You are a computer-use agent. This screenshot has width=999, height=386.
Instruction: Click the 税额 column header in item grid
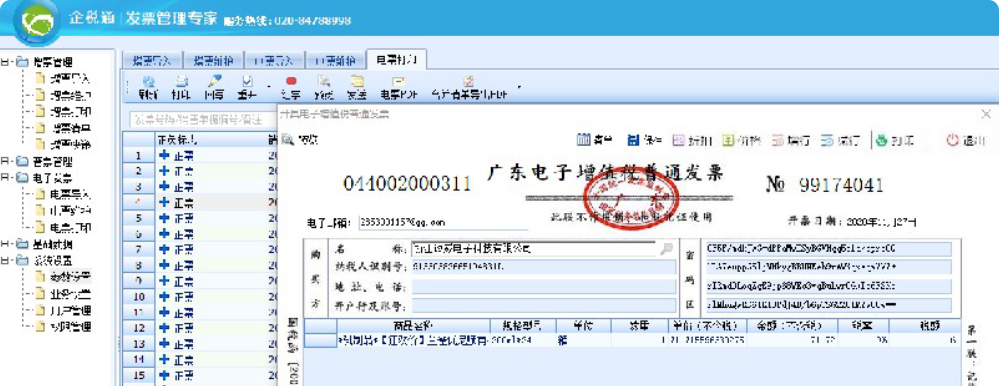pos(924,325)
